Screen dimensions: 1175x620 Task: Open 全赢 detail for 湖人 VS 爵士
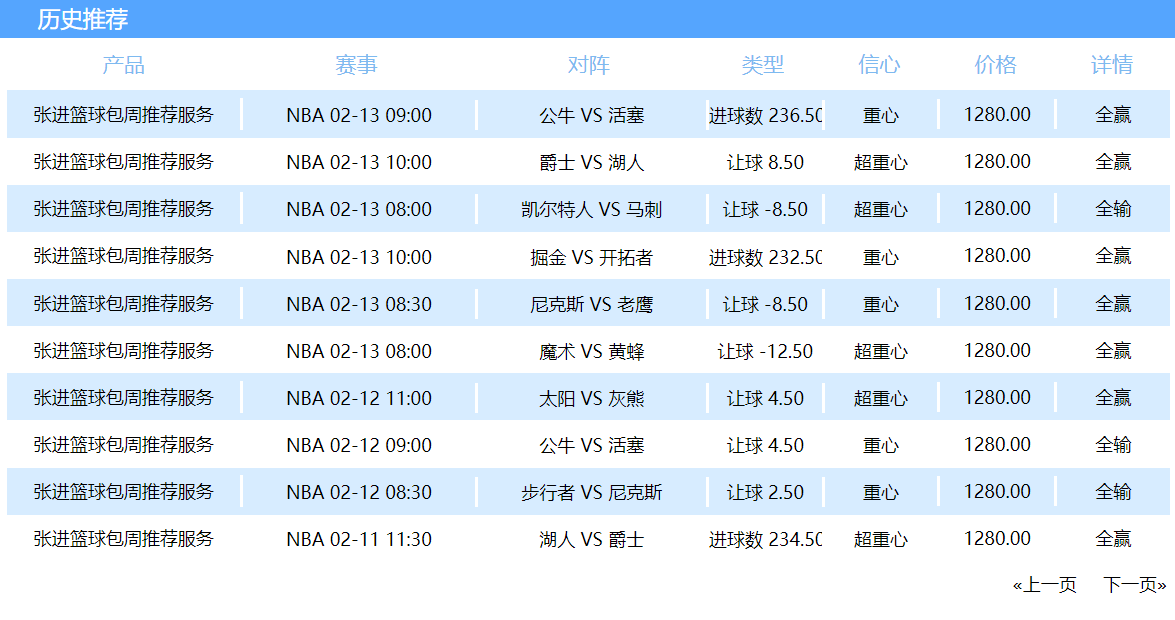click(1113, 539)
